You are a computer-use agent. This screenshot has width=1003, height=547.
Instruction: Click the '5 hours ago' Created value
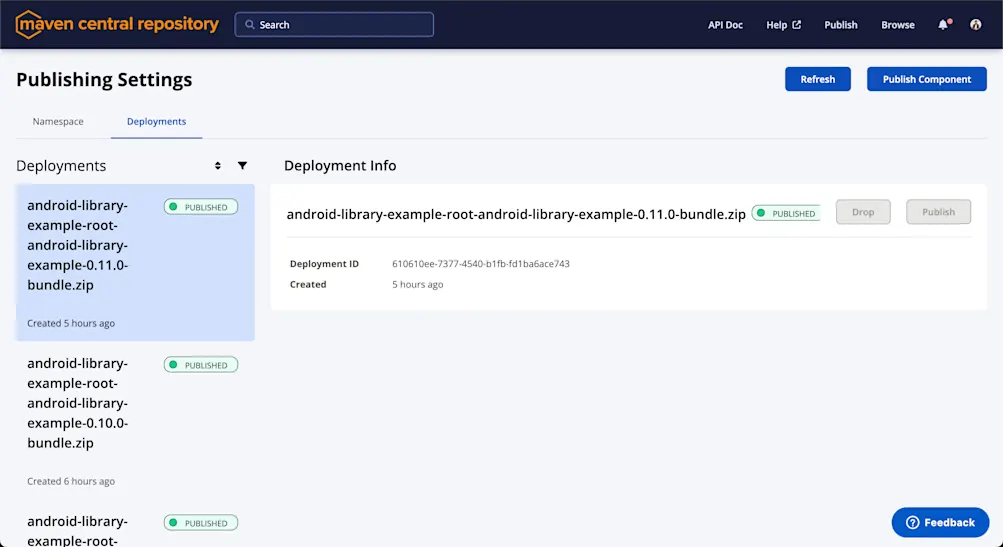pyautogui.click(x=418, y=285)
